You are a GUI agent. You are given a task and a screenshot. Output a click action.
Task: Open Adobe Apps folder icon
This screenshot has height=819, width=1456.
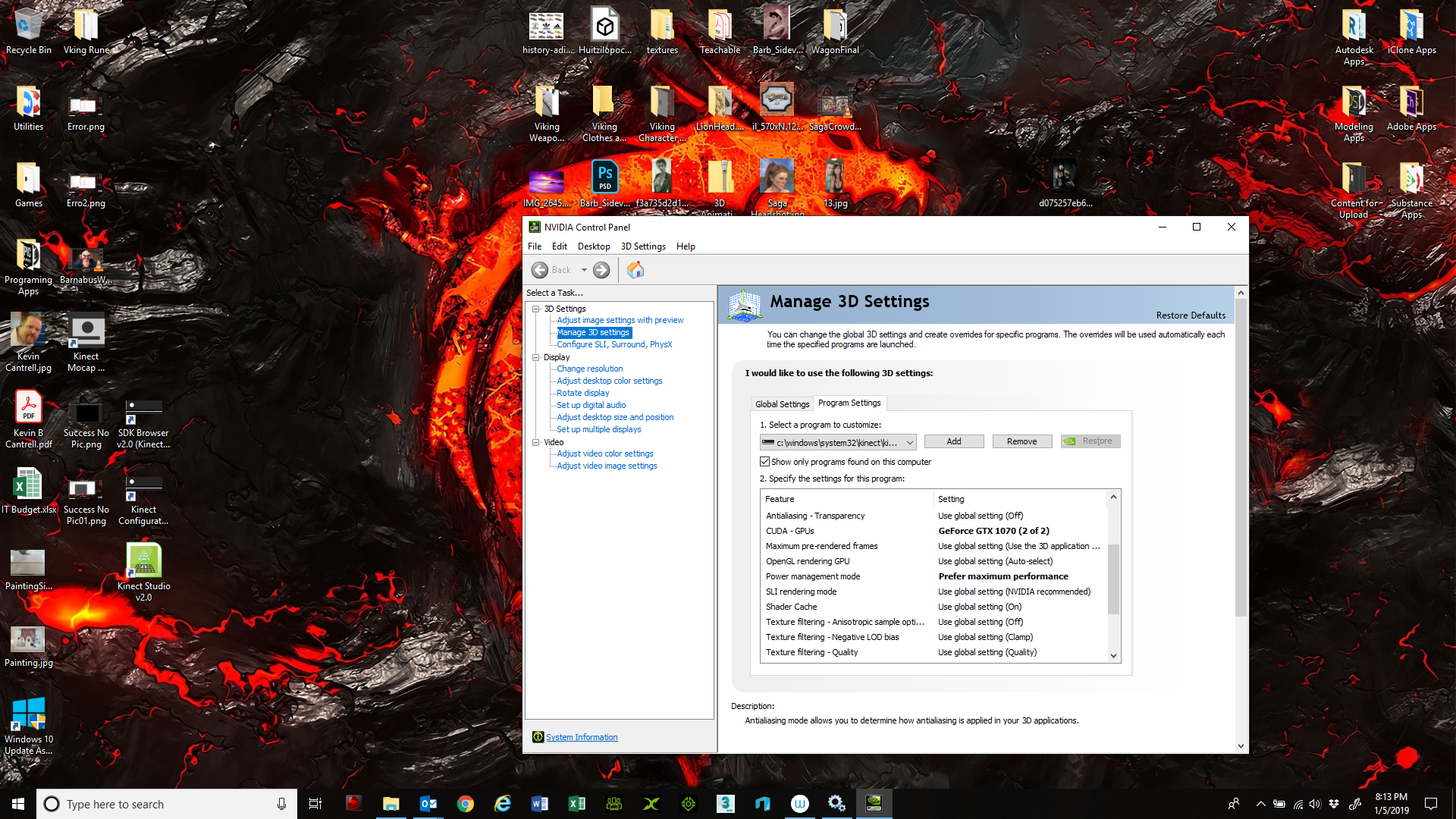coord(1411,108)
